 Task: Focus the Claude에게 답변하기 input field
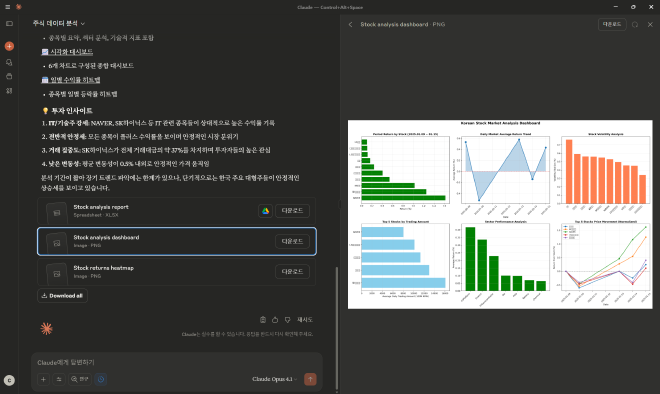point(177,362)
